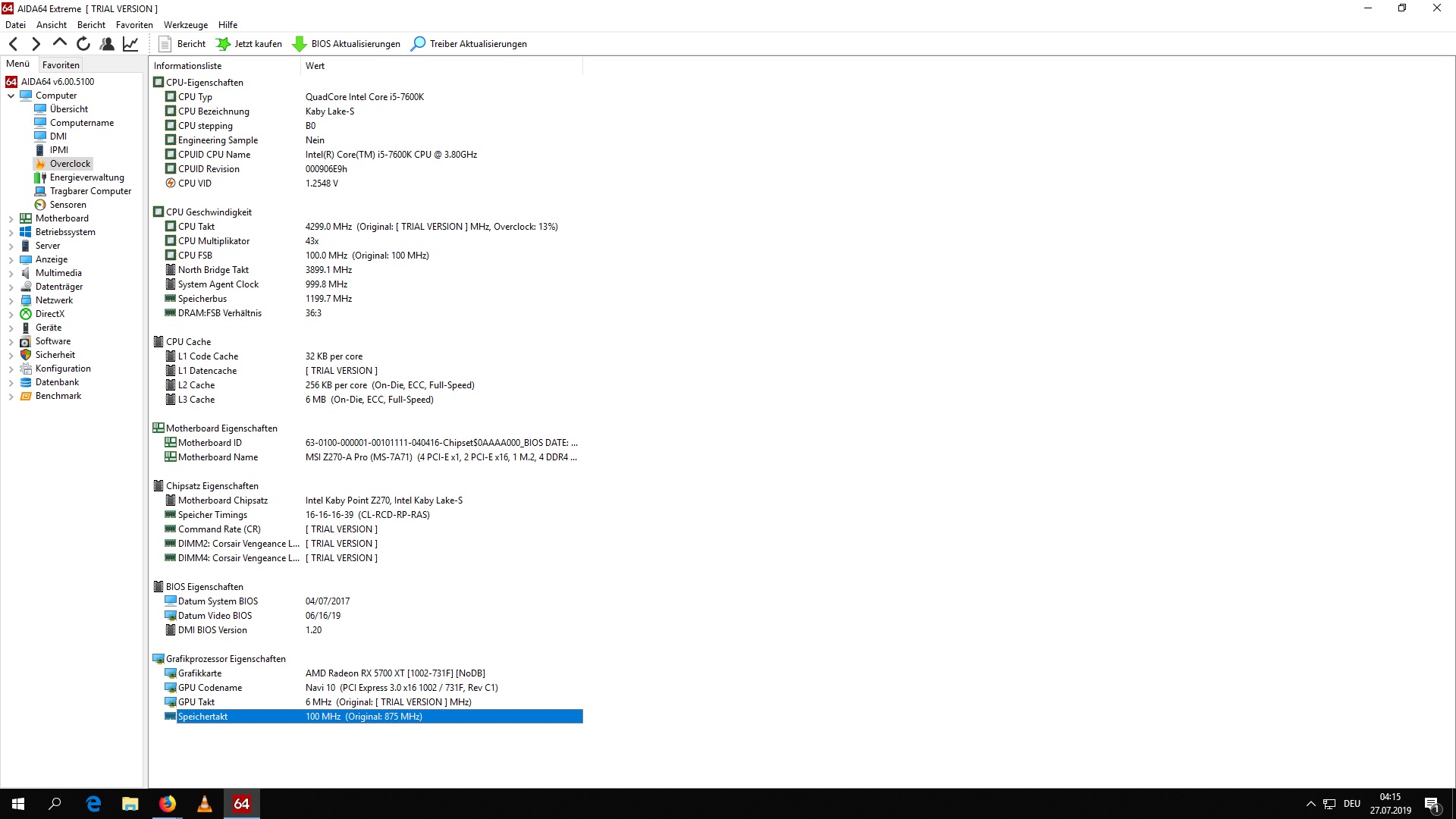
Task: Select the CPU Takt row
Action: click(196, 227)
